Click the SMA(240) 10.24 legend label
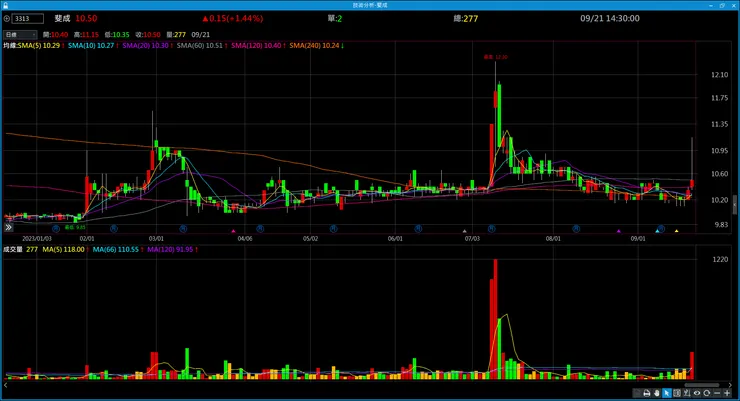Screen dimensions: 740x401 click(x=315, y=46)
